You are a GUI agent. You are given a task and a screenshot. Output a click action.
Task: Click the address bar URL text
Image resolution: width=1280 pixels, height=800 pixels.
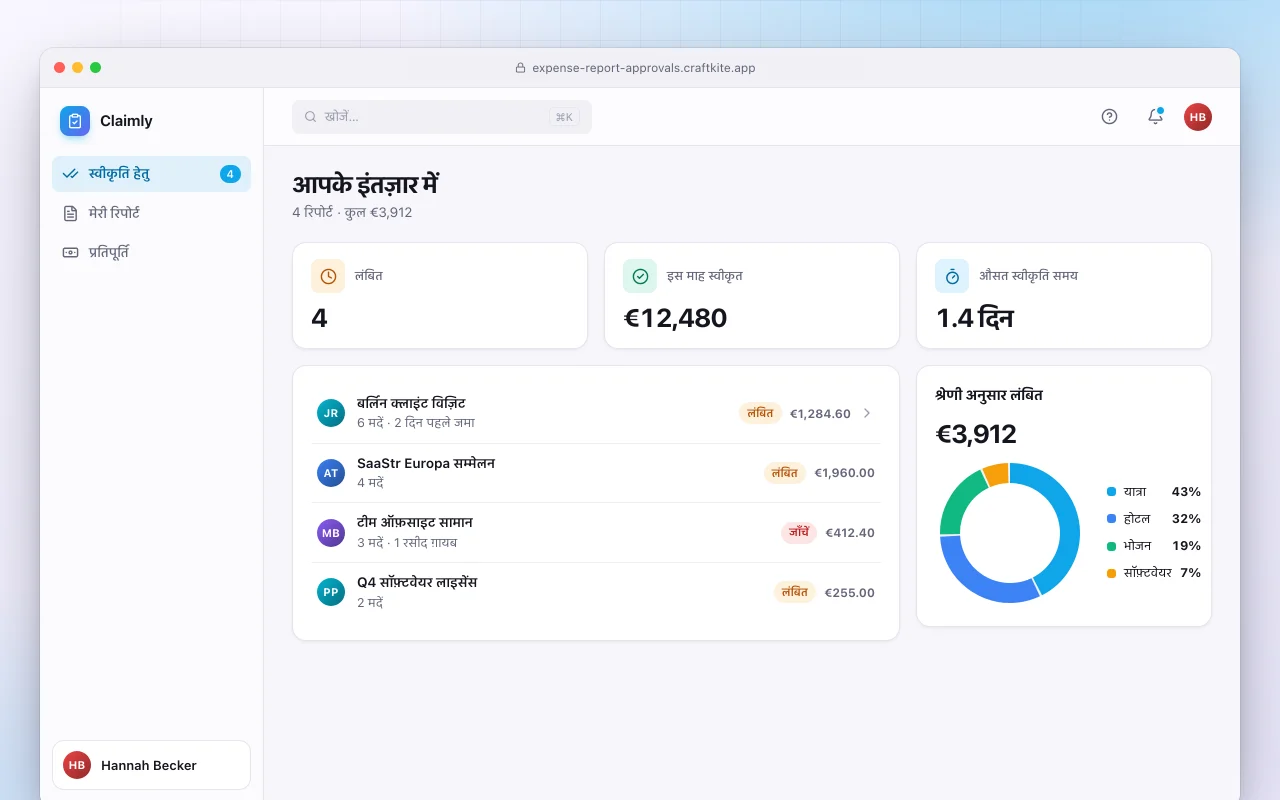[x=644, y=68]
